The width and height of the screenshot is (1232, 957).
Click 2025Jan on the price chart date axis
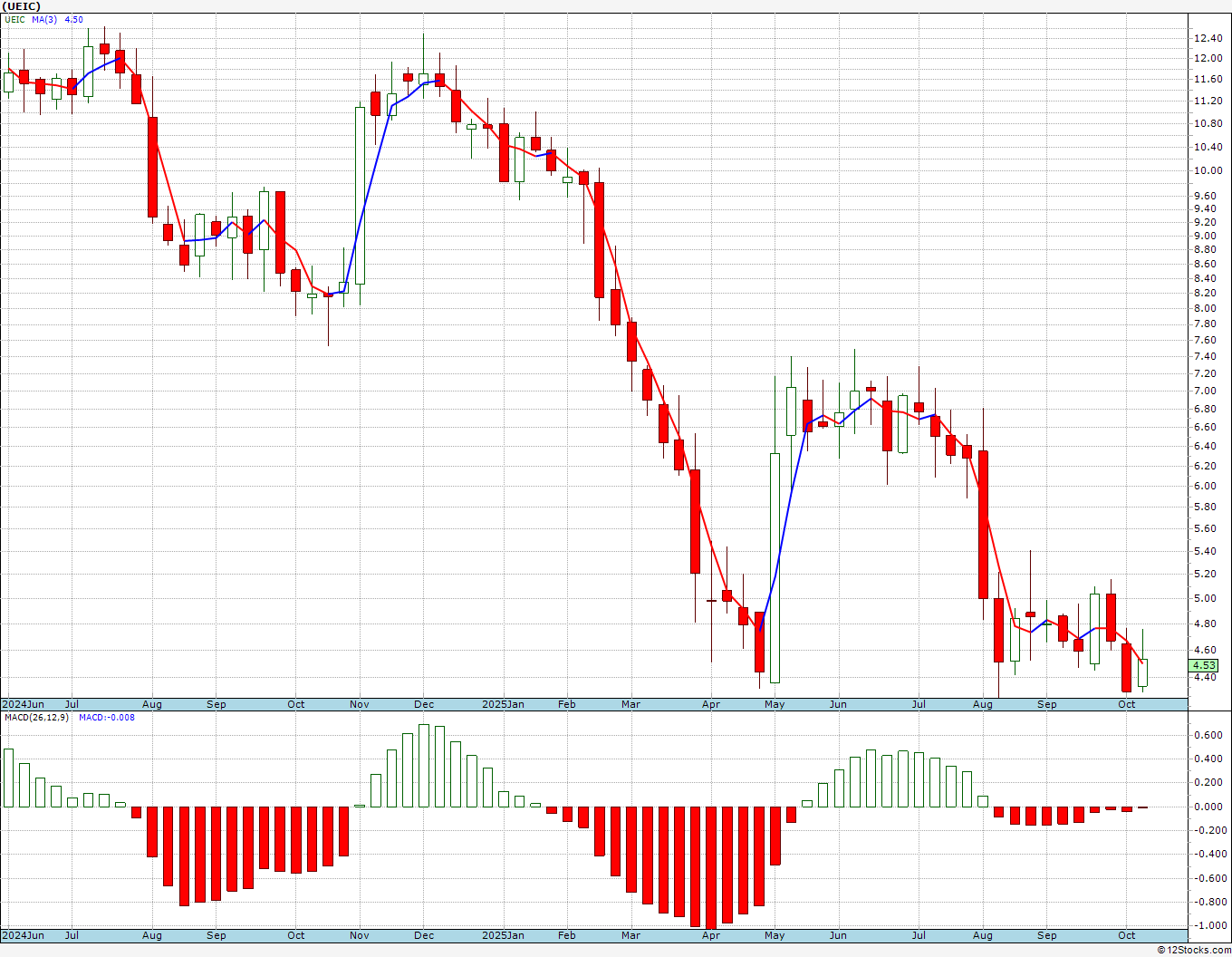pyautogui.click(x=503, y=704)
